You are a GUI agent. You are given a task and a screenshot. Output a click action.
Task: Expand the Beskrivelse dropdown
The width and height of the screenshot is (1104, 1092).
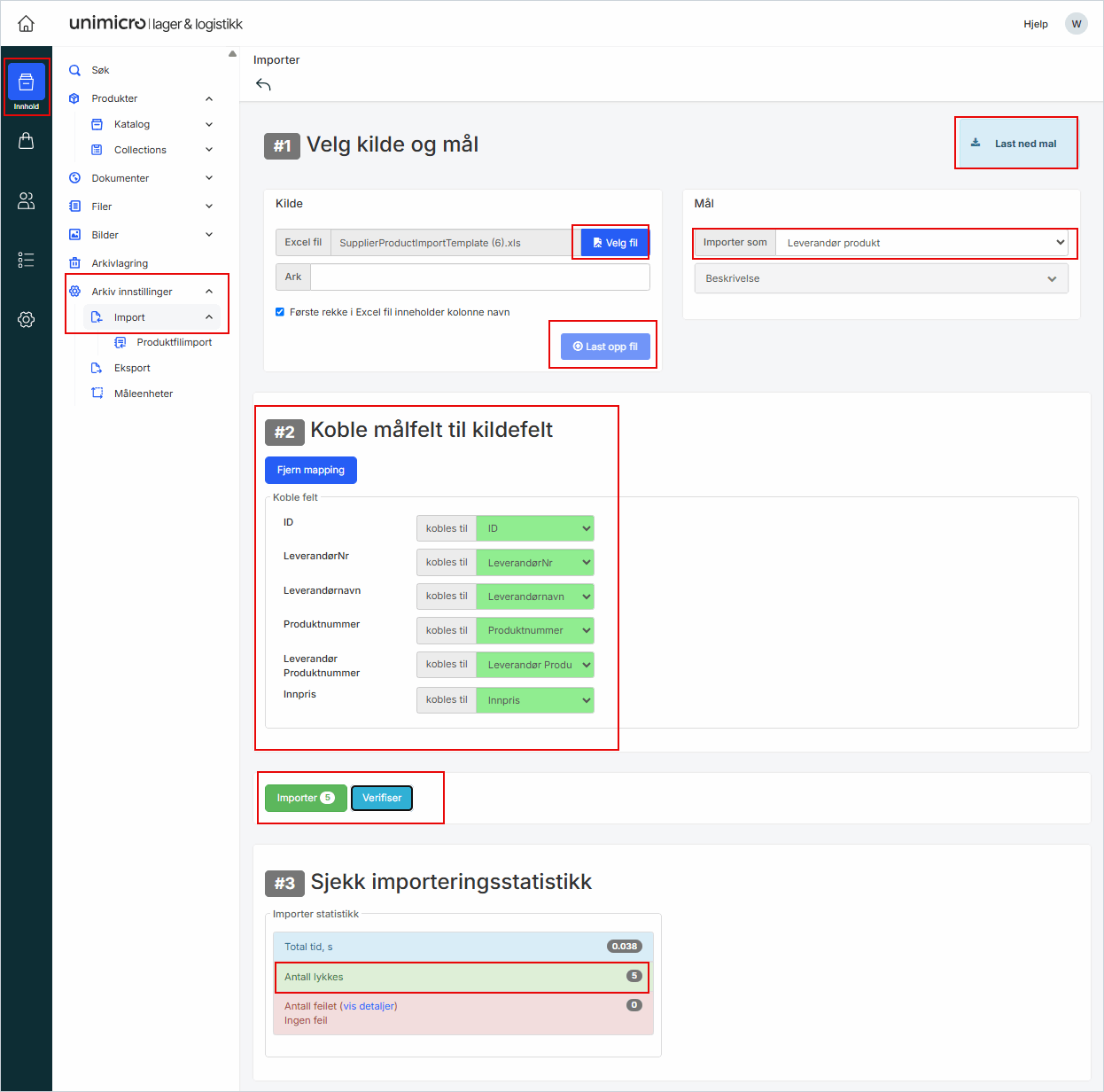point(881,278)
